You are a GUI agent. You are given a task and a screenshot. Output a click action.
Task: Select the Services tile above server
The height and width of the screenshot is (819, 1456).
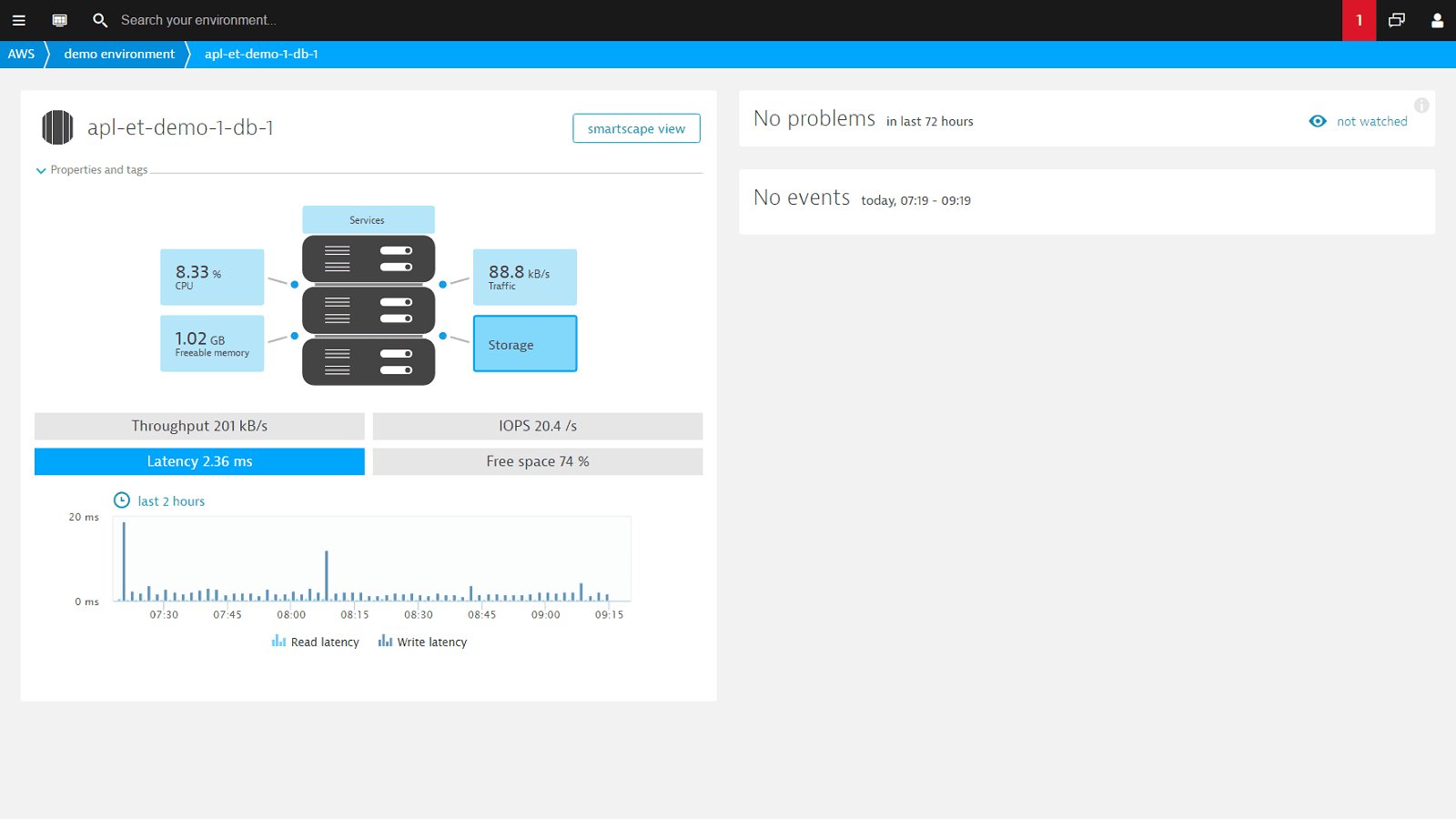[369, 219]
